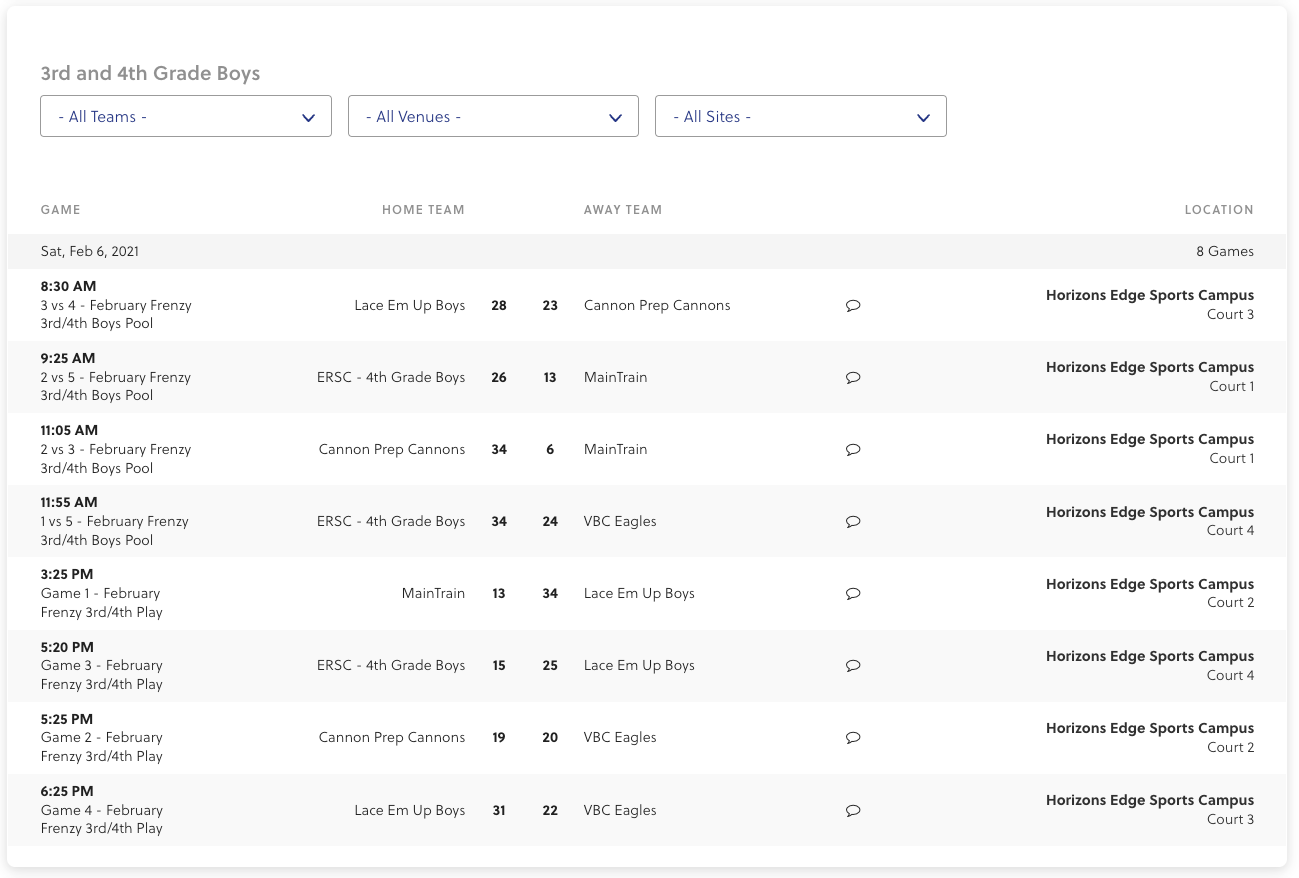The width and height of the screenshot is (1299, 878).
Task: Click the AWAY TEAM column header
Action: coord(623,210)
